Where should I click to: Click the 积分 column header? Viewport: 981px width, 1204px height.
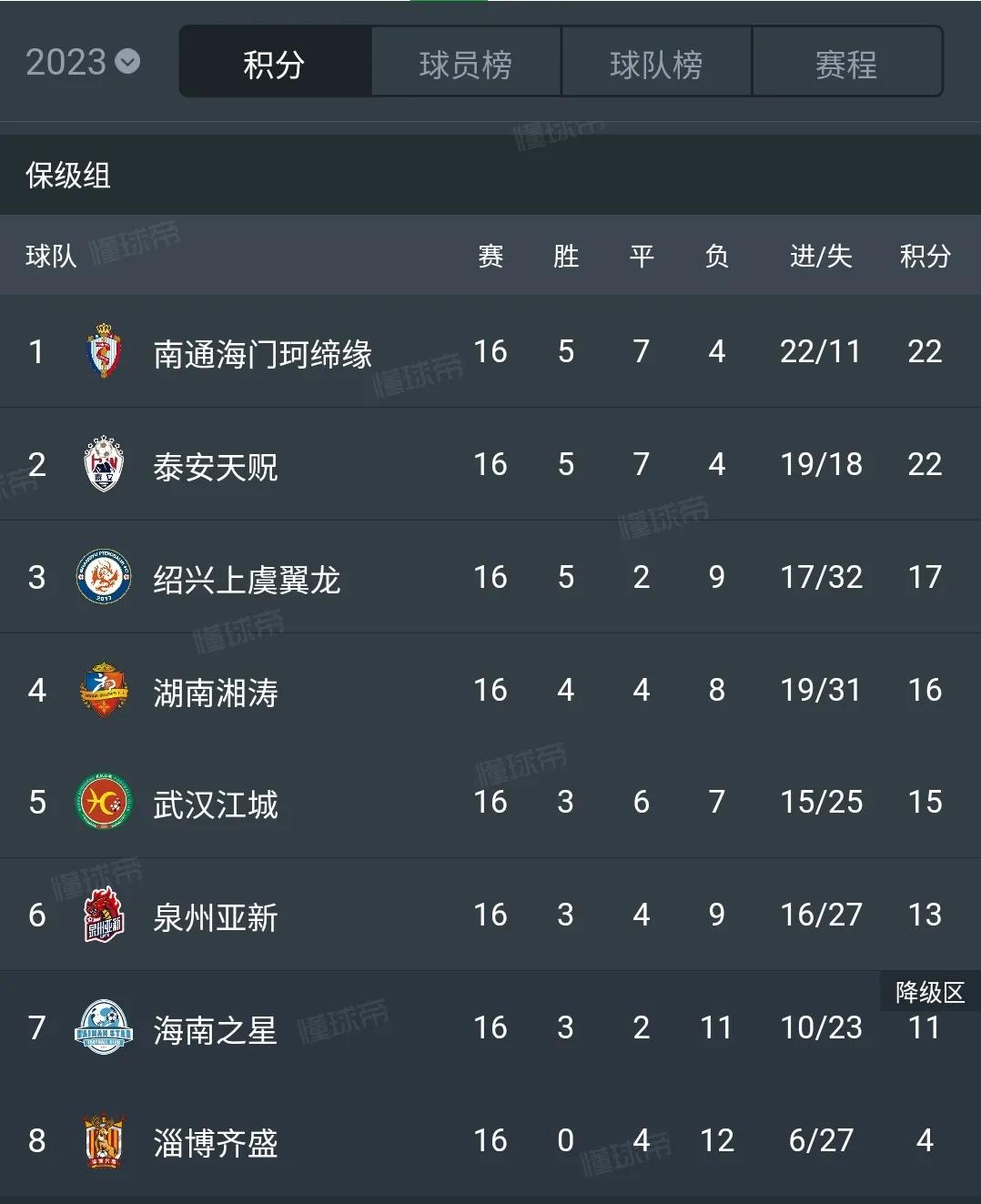[925, 256]
